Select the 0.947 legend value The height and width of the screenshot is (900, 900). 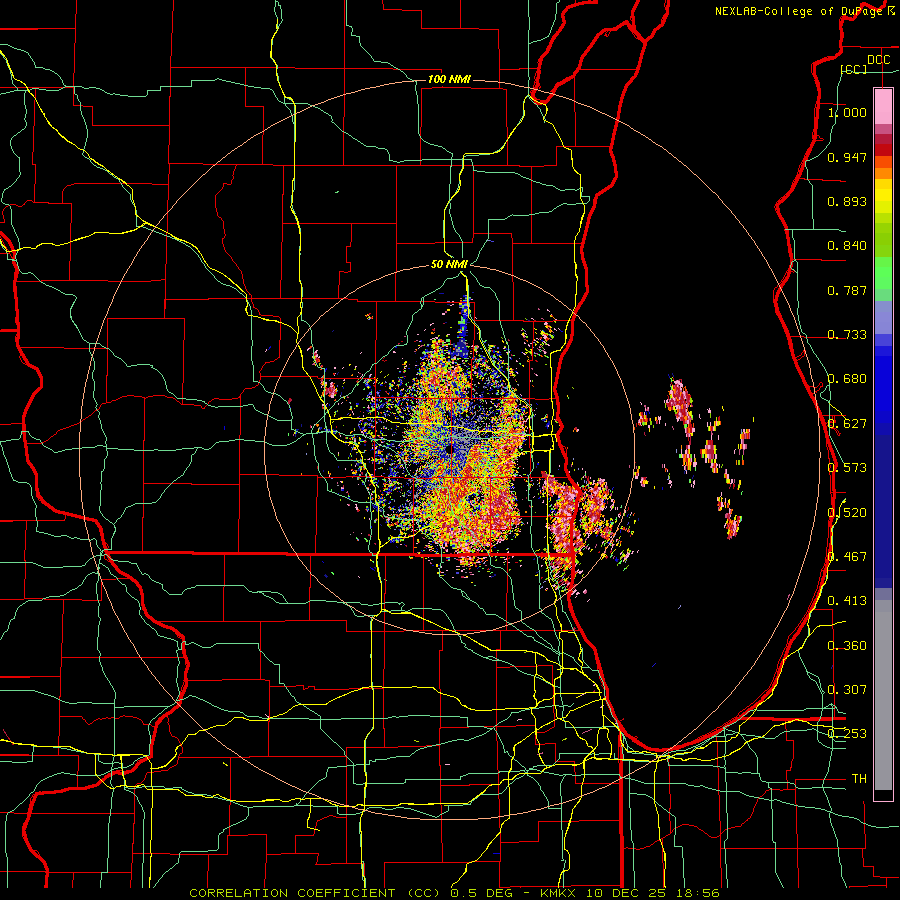[x=847, y=157]
